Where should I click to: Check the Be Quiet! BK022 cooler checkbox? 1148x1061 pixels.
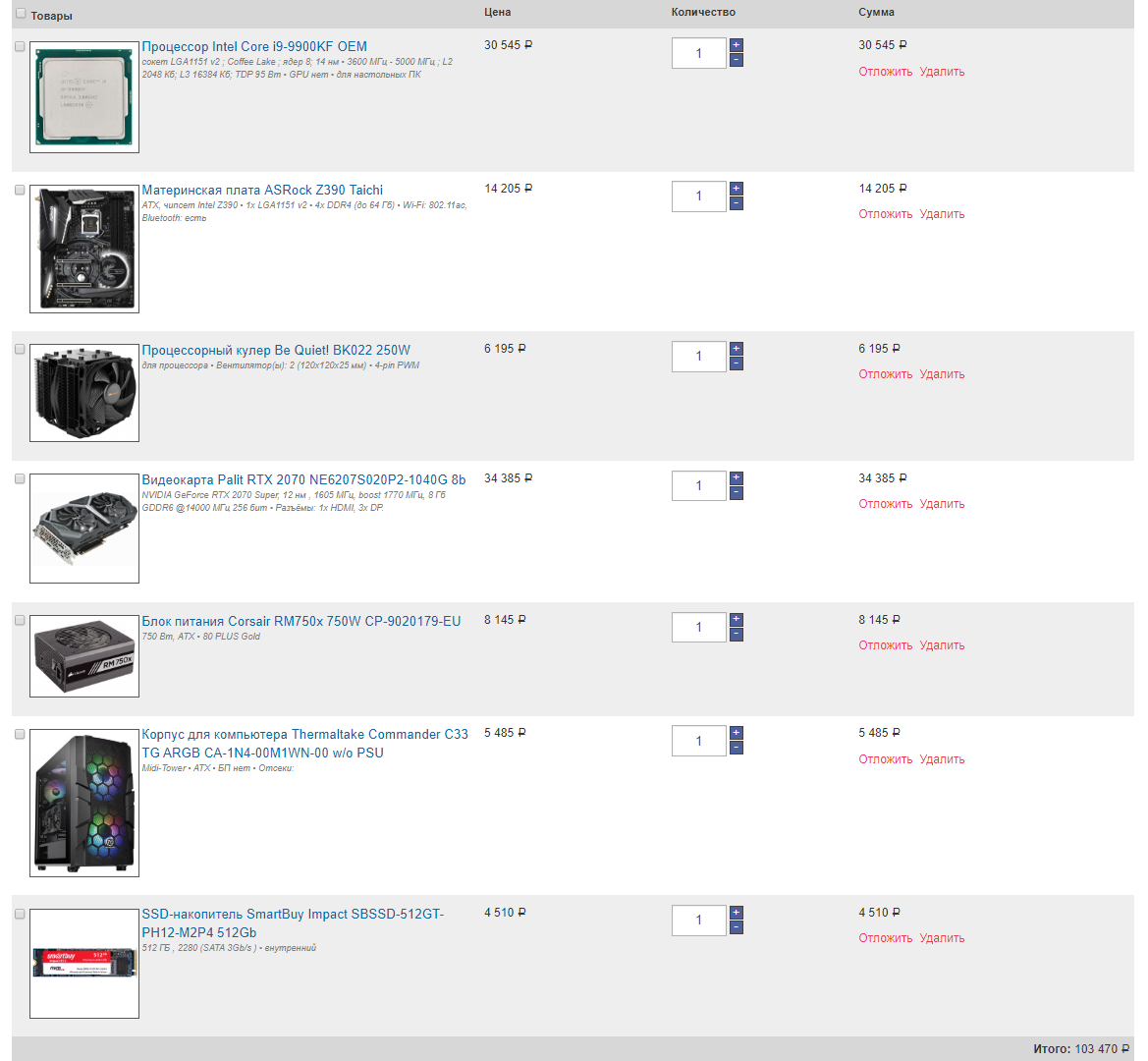[20, 350]
